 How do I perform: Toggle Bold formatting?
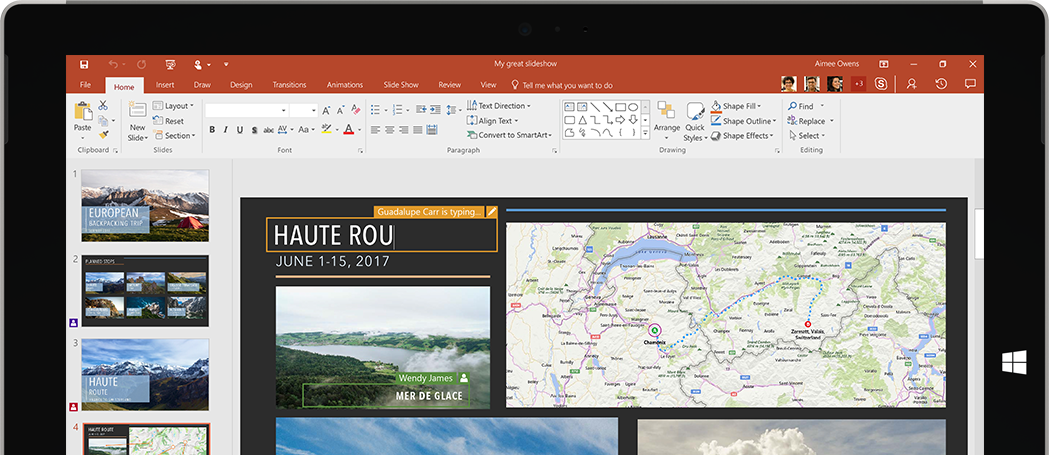click(212, 130)
